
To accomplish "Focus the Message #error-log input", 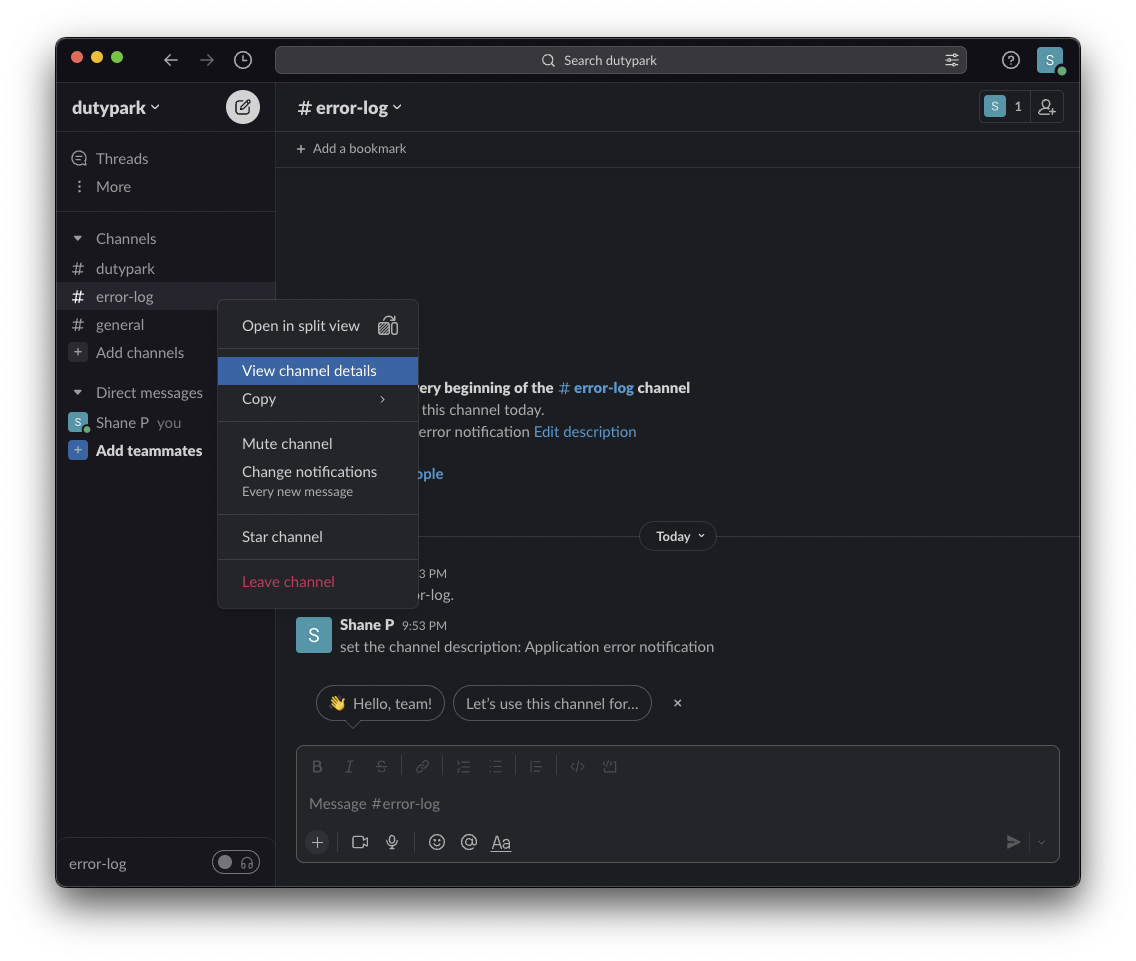I will tap(677, 804).
